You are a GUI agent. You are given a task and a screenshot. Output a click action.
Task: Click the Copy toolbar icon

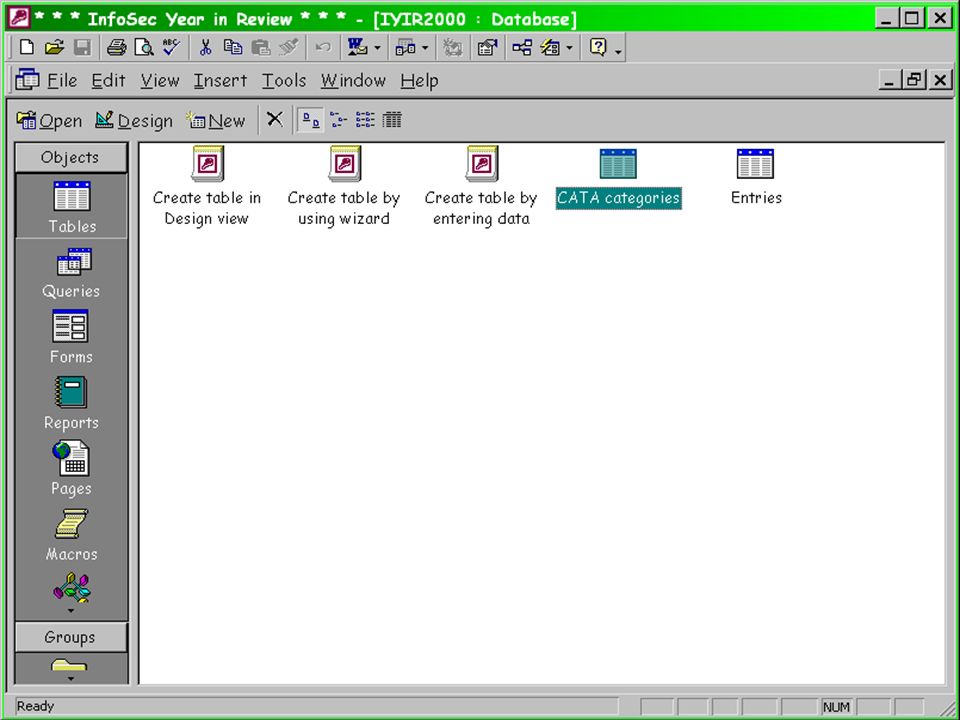click(x=233, y=47)
